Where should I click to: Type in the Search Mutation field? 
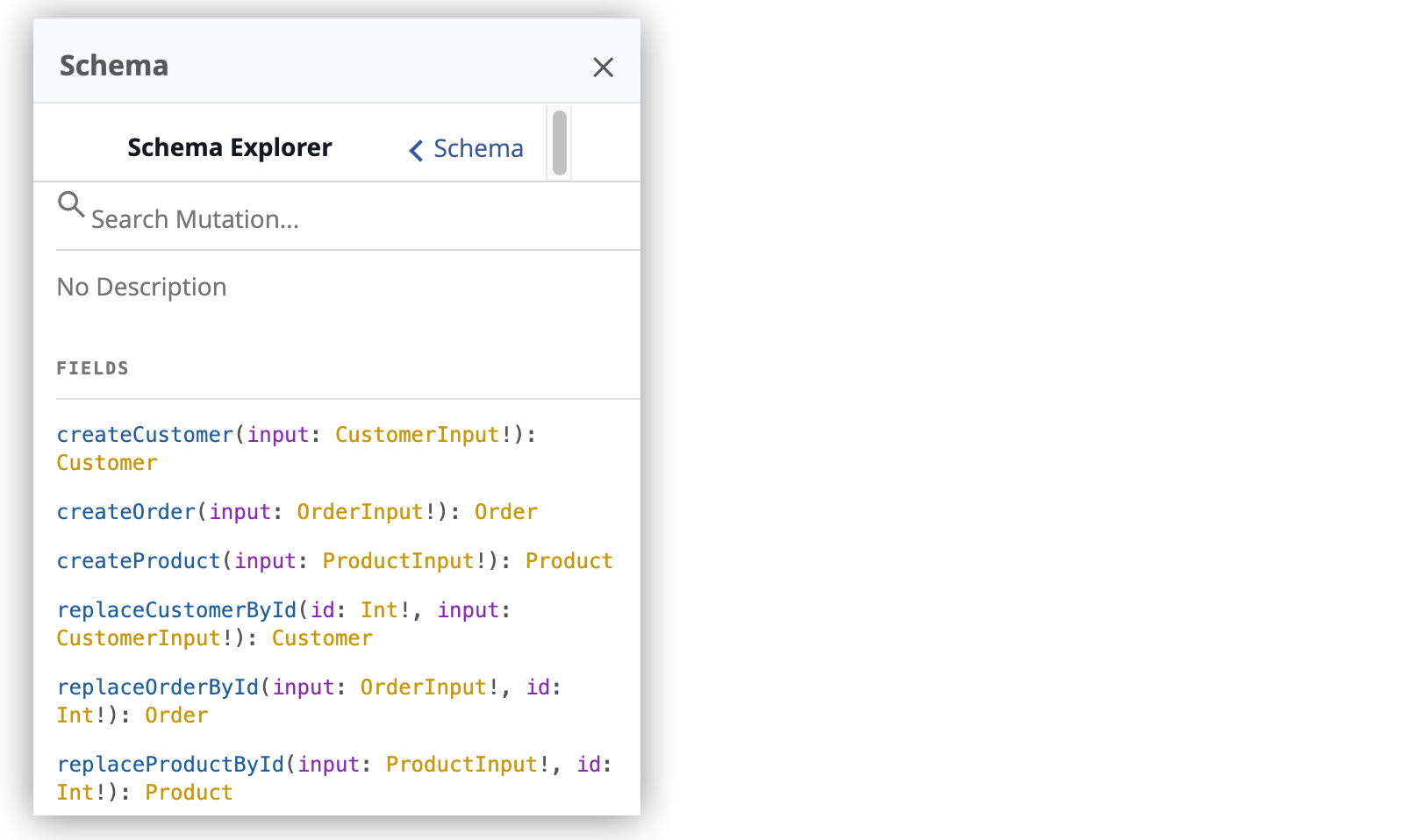(x=351, y=219)
